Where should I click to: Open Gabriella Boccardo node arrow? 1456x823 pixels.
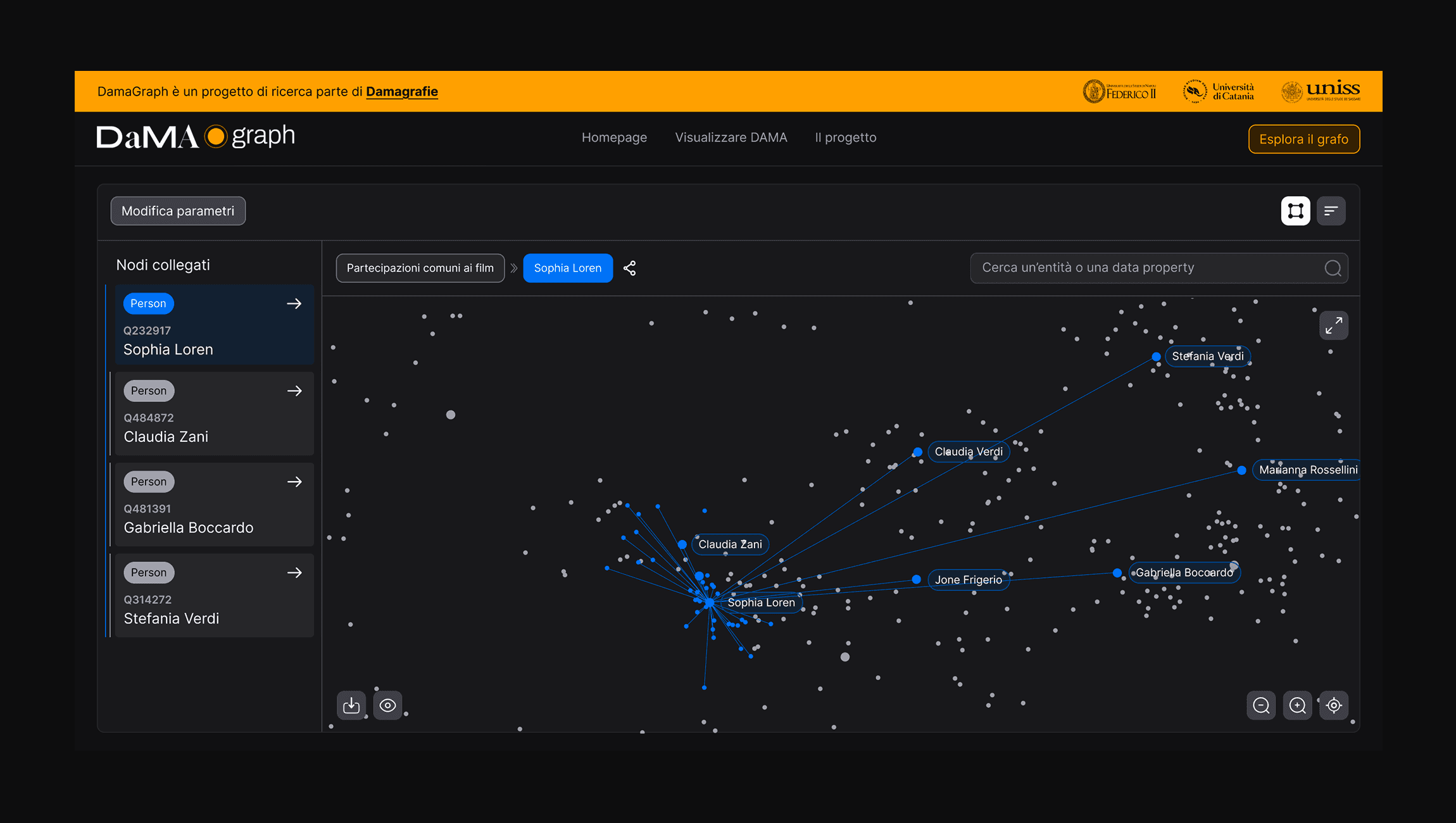click(x=294, y=482)
